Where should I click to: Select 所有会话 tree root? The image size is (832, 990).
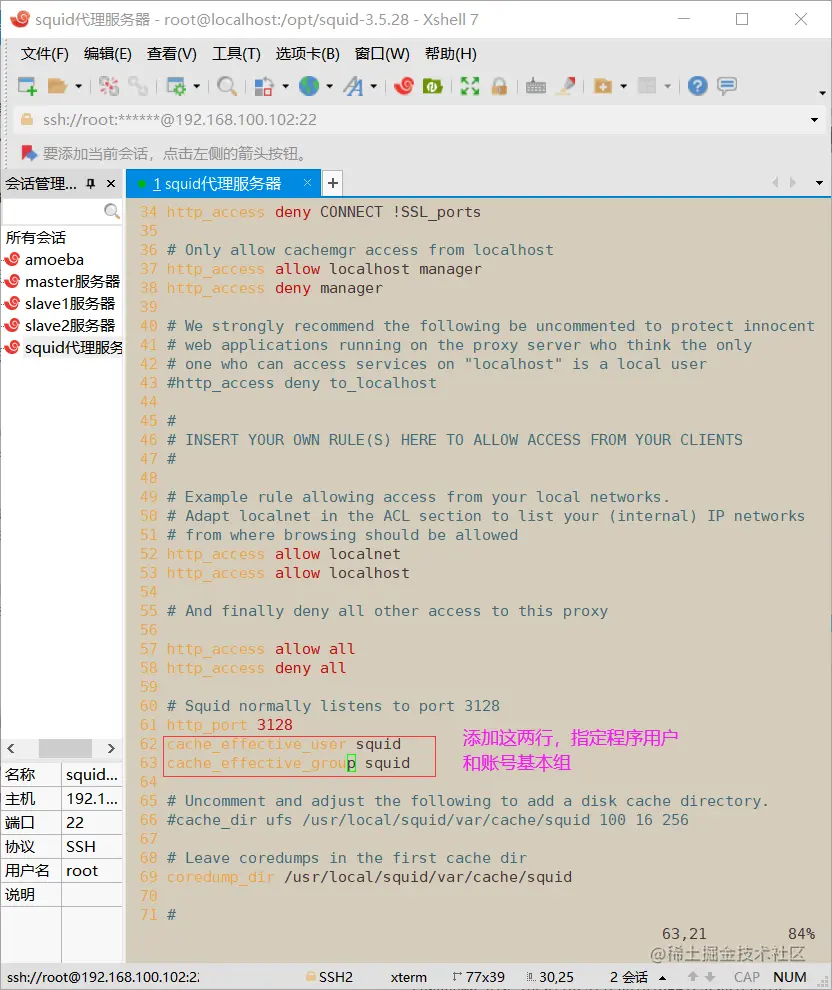[36, 237]
